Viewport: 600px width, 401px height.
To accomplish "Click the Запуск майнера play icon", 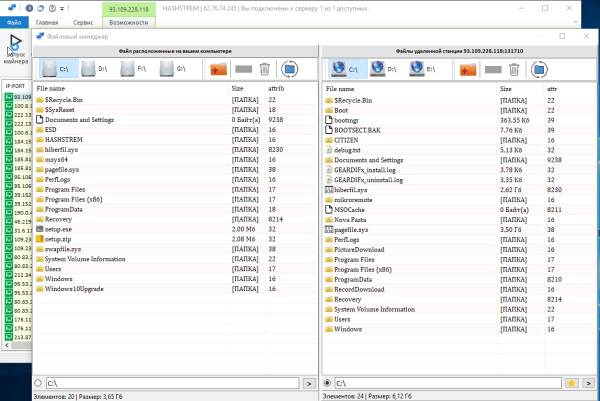I will coord(16,42).
